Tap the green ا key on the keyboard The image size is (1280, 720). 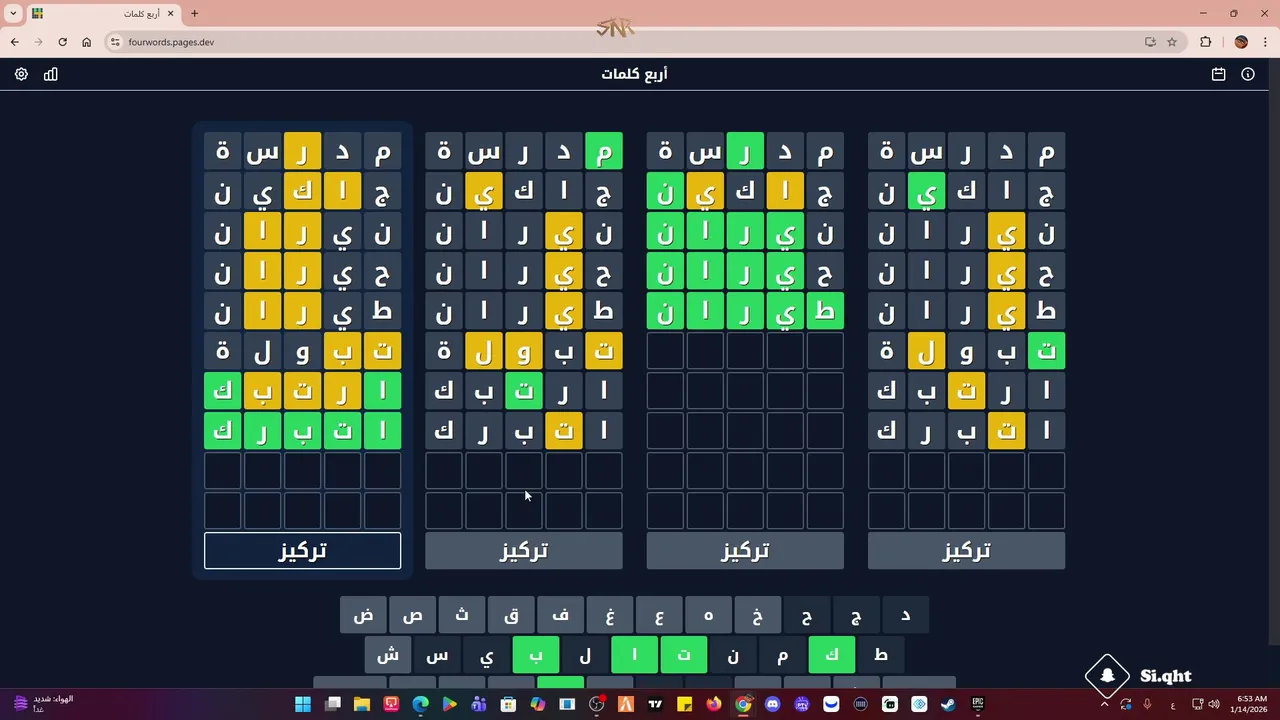click(x=634, y=655)
